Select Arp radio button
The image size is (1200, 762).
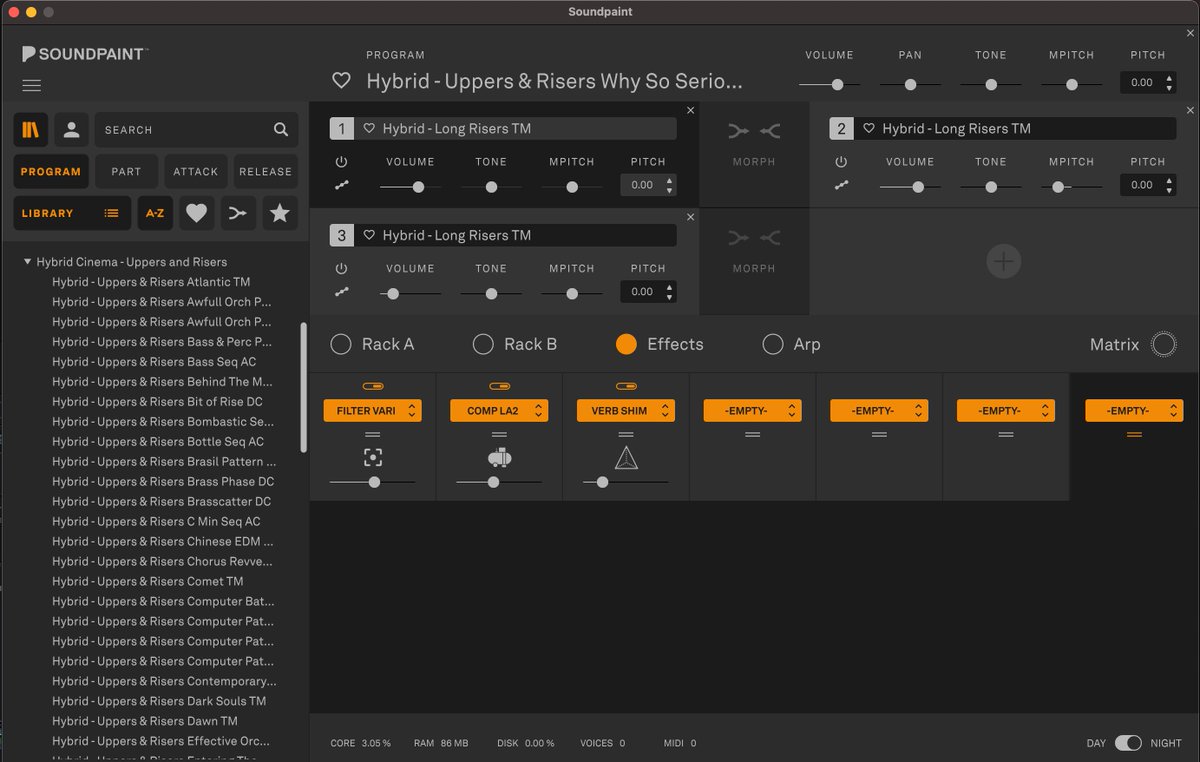tap(772, 344)
